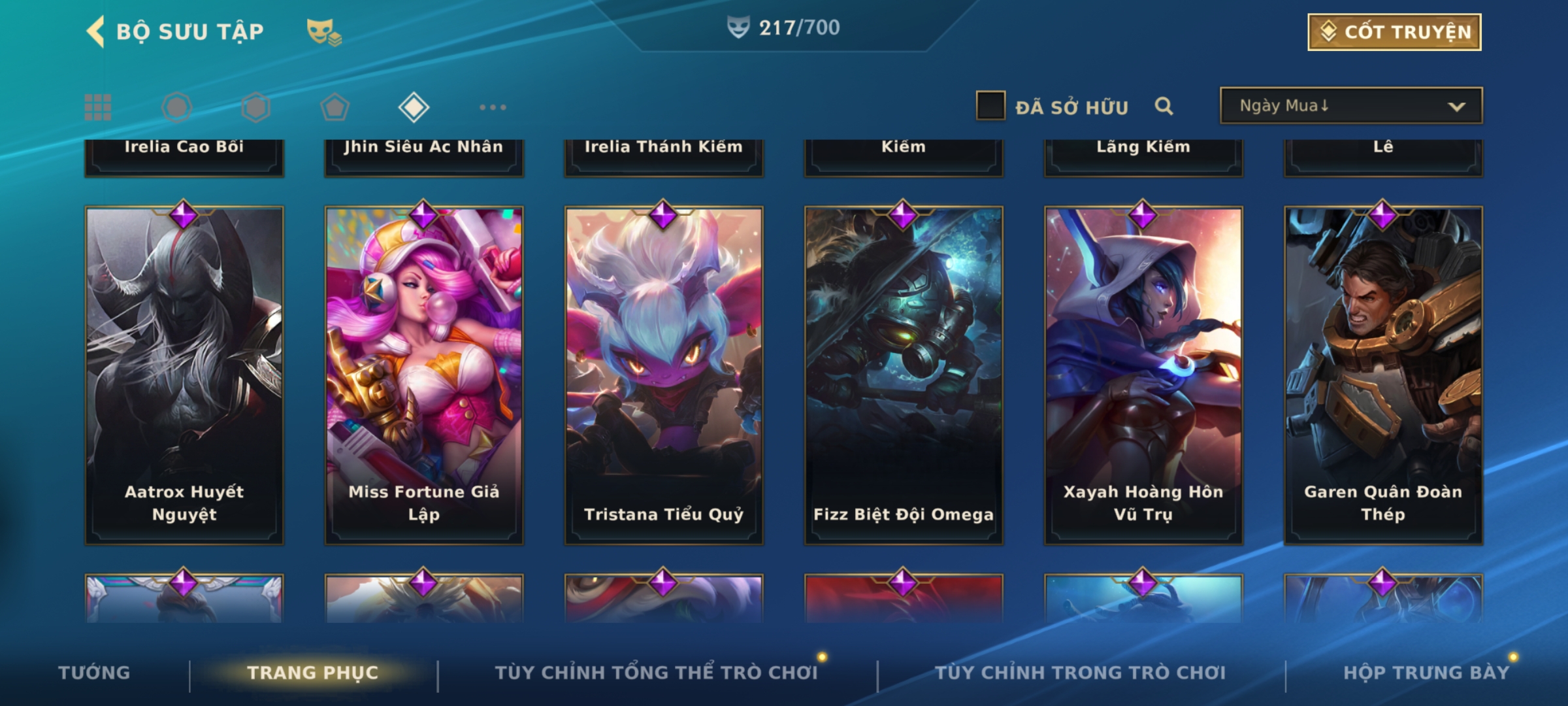The height and width of the screenshot is (706, 1568).
Task: Select the hexagon rarity filter icon
Action: 255,107
